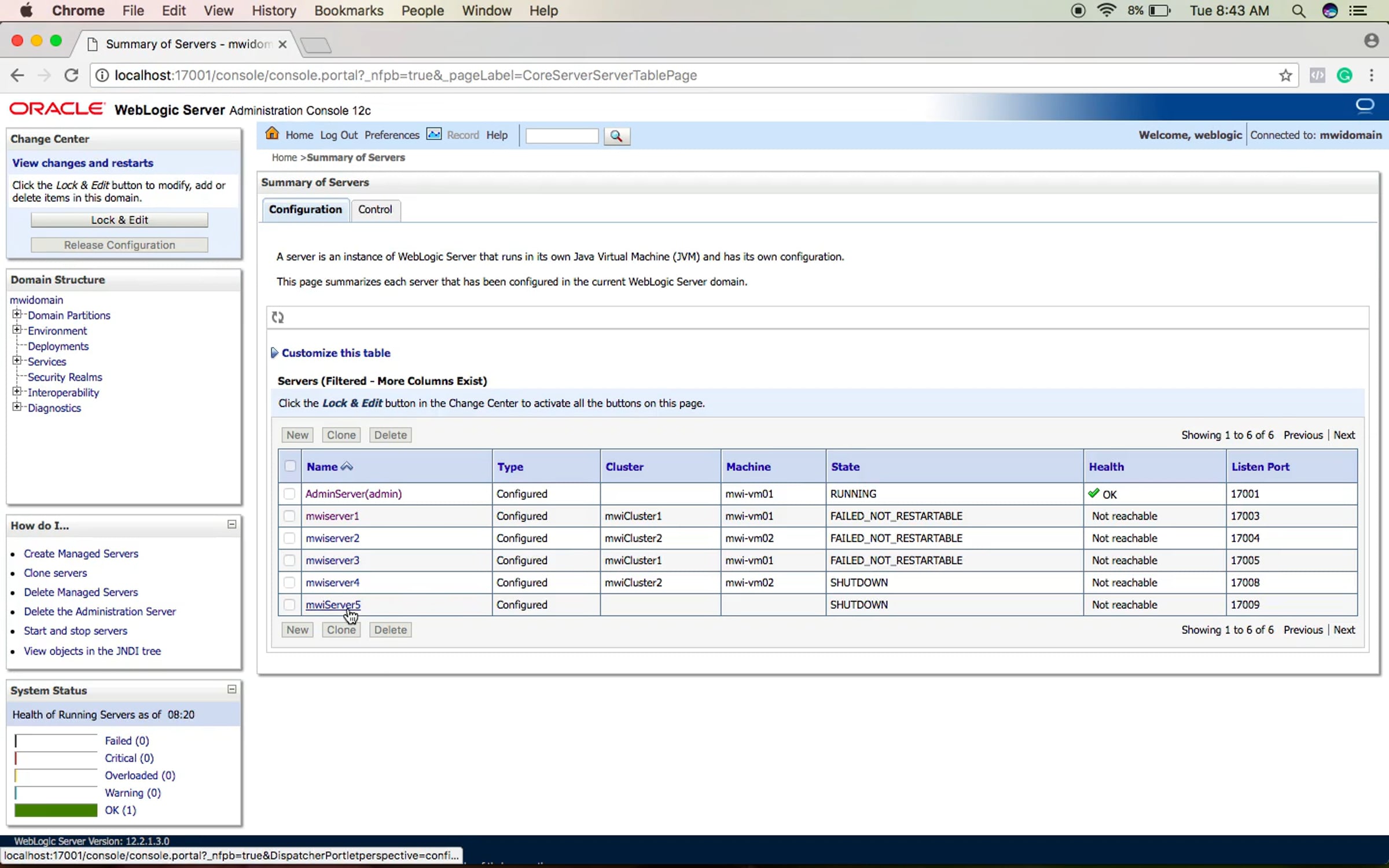Open the Bookmarks menu
This screenshot has height=868, width=1389.
point(349,10)
